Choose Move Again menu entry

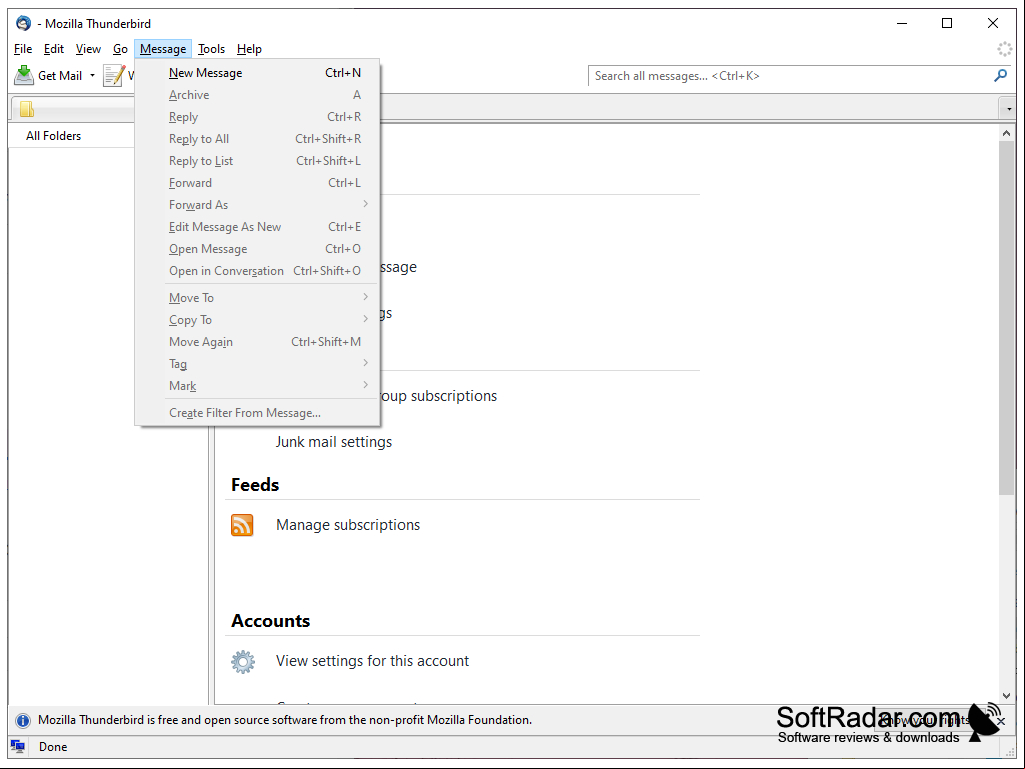click(258, 342)
